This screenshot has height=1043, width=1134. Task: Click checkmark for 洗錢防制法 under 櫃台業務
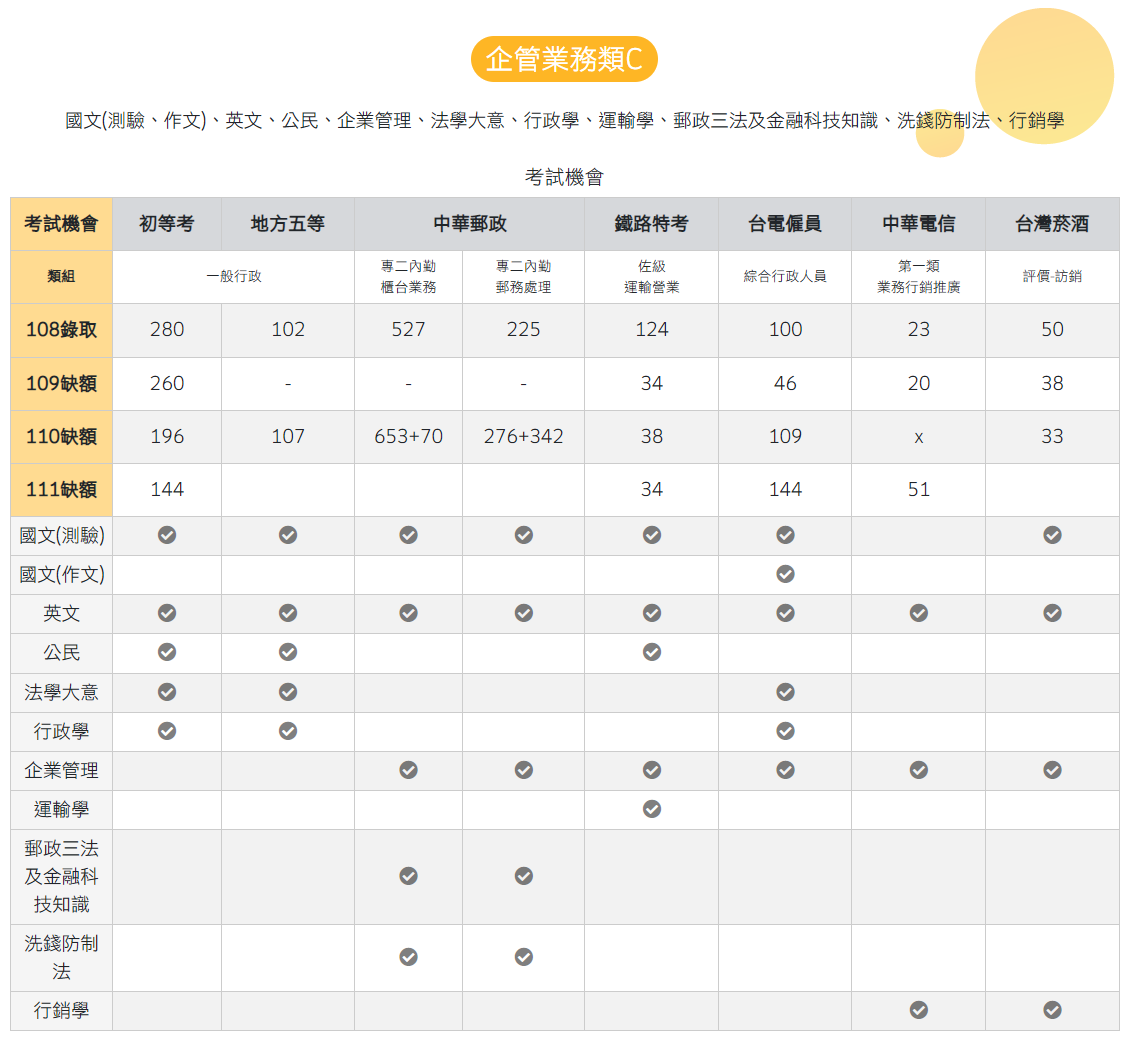click(409, 958)
